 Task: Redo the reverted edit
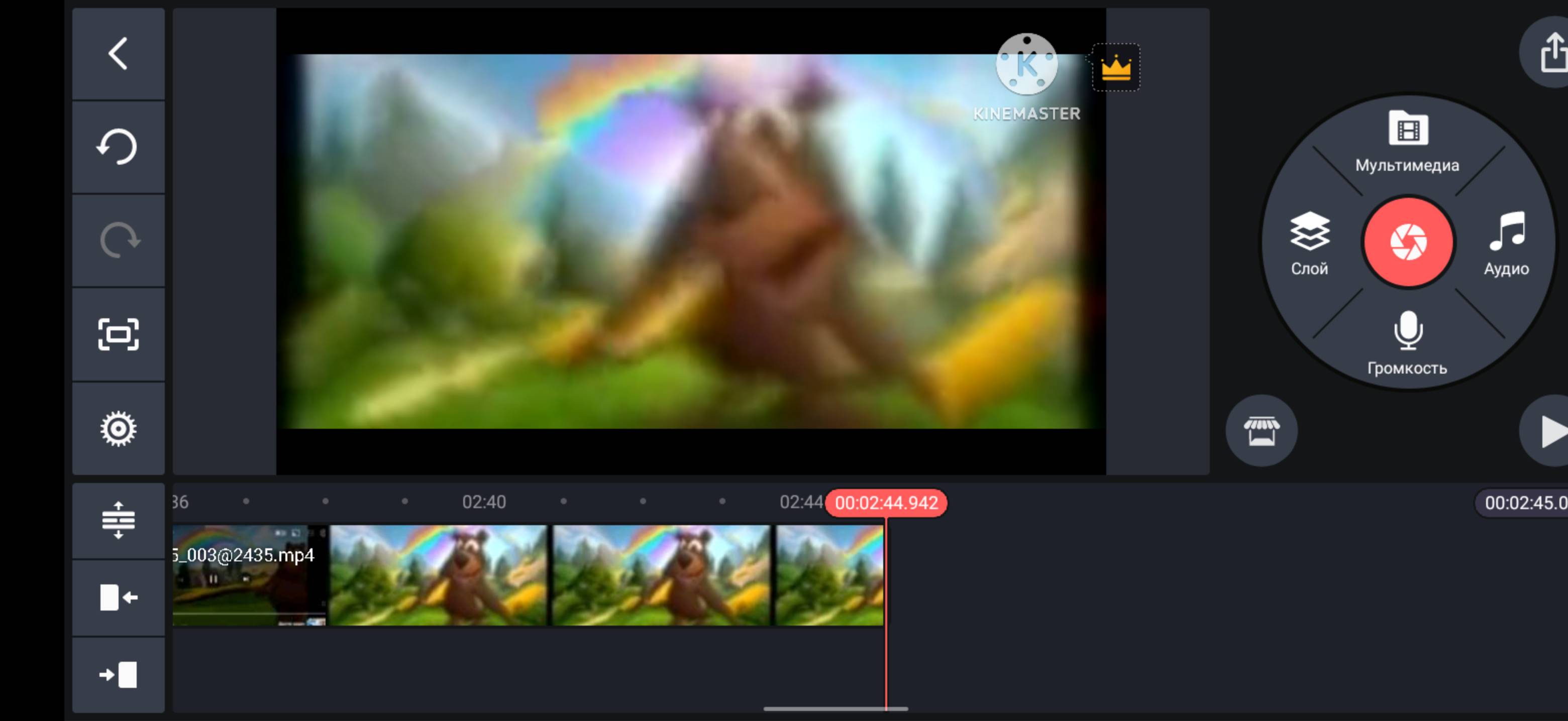click(118, 241)
